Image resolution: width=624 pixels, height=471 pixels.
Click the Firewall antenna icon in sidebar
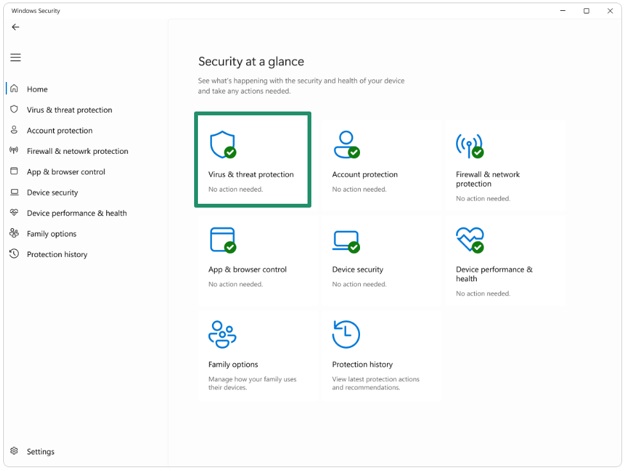(14, 150)
